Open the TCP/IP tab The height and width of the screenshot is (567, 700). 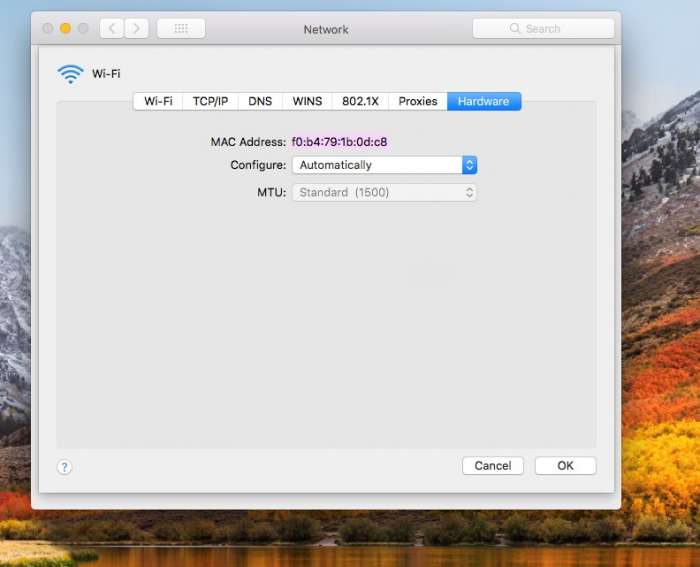tap(210, 101)
